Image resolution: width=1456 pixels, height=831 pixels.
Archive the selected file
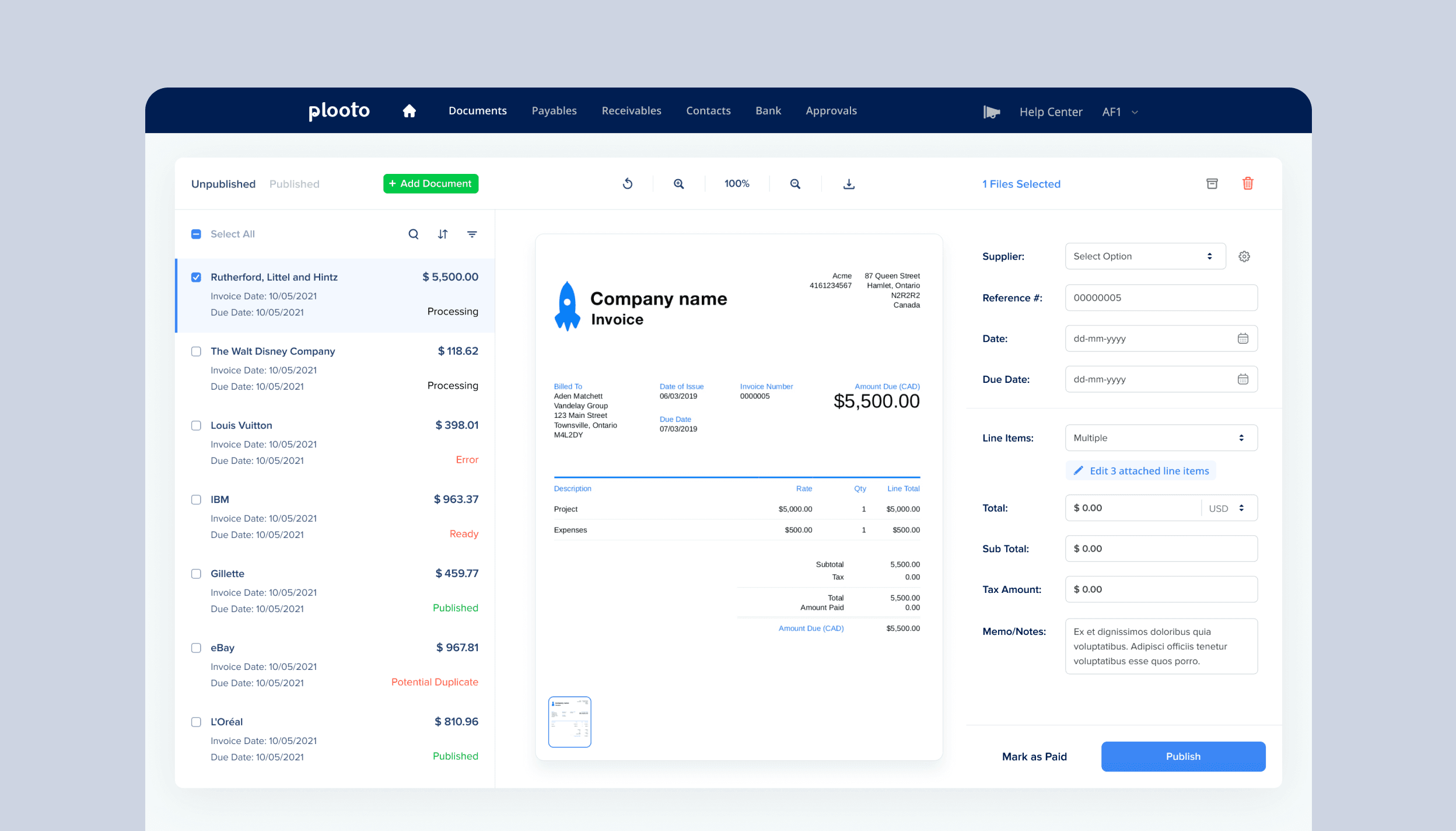(x=1212, y=184)
